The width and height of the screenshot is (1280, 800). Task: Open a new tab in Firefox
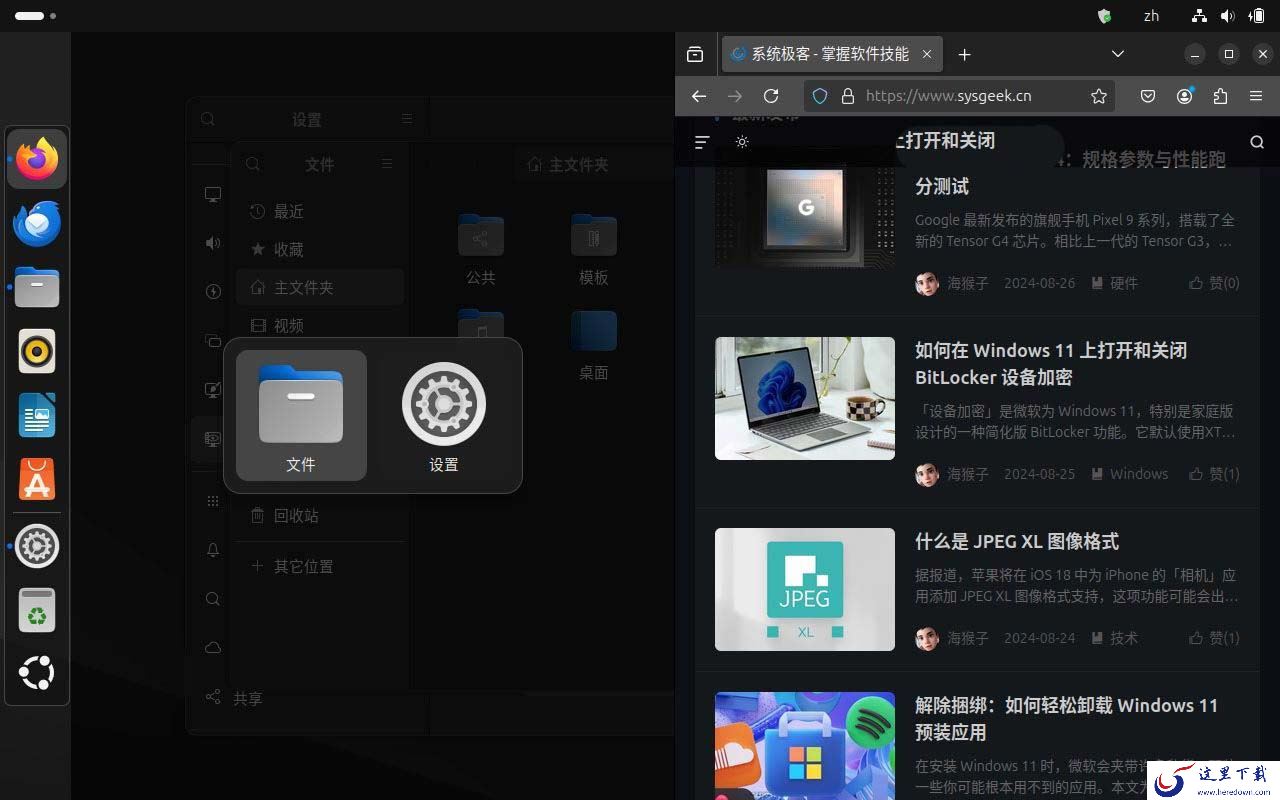964,55
